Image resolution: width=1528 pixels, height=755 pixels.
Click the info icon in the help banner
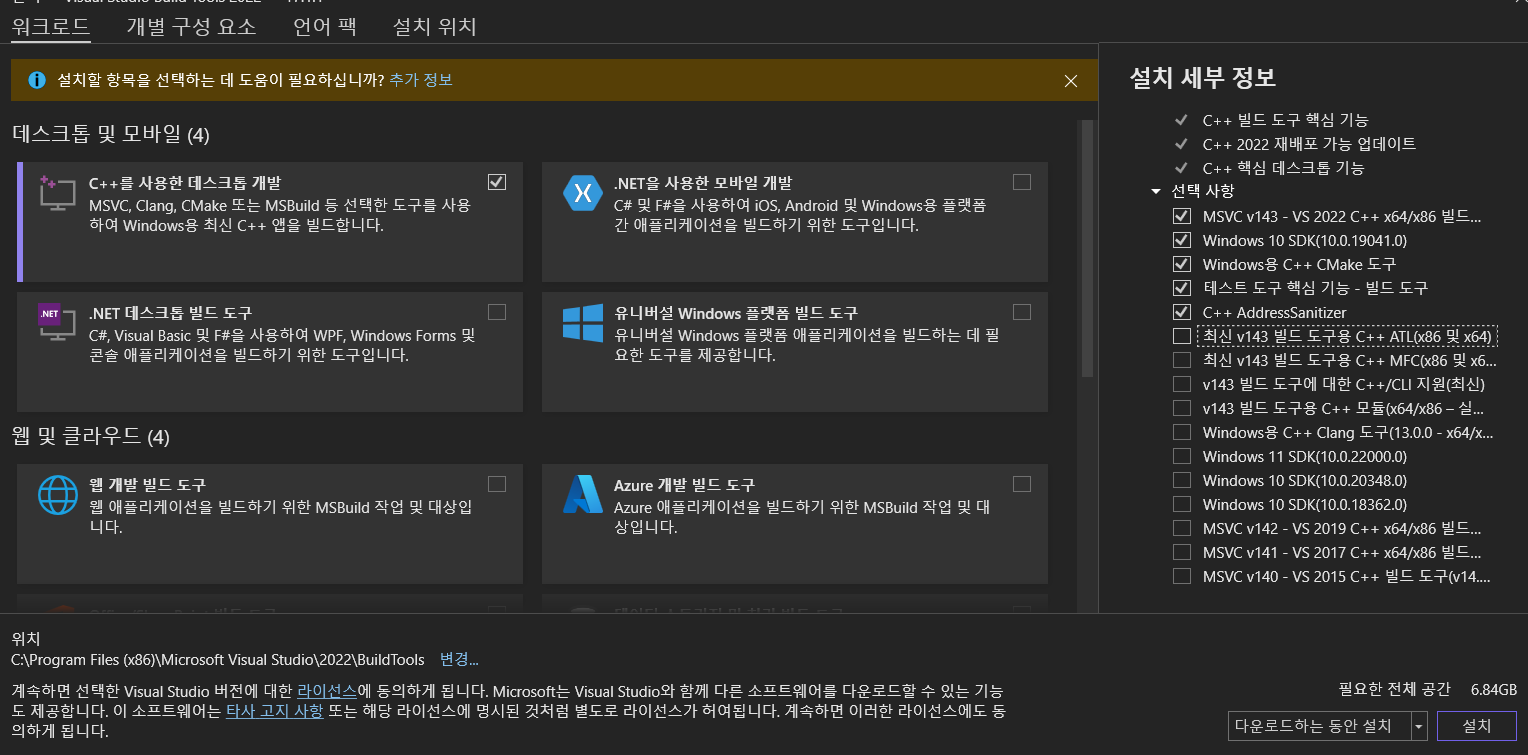click(x=37, y=80)
